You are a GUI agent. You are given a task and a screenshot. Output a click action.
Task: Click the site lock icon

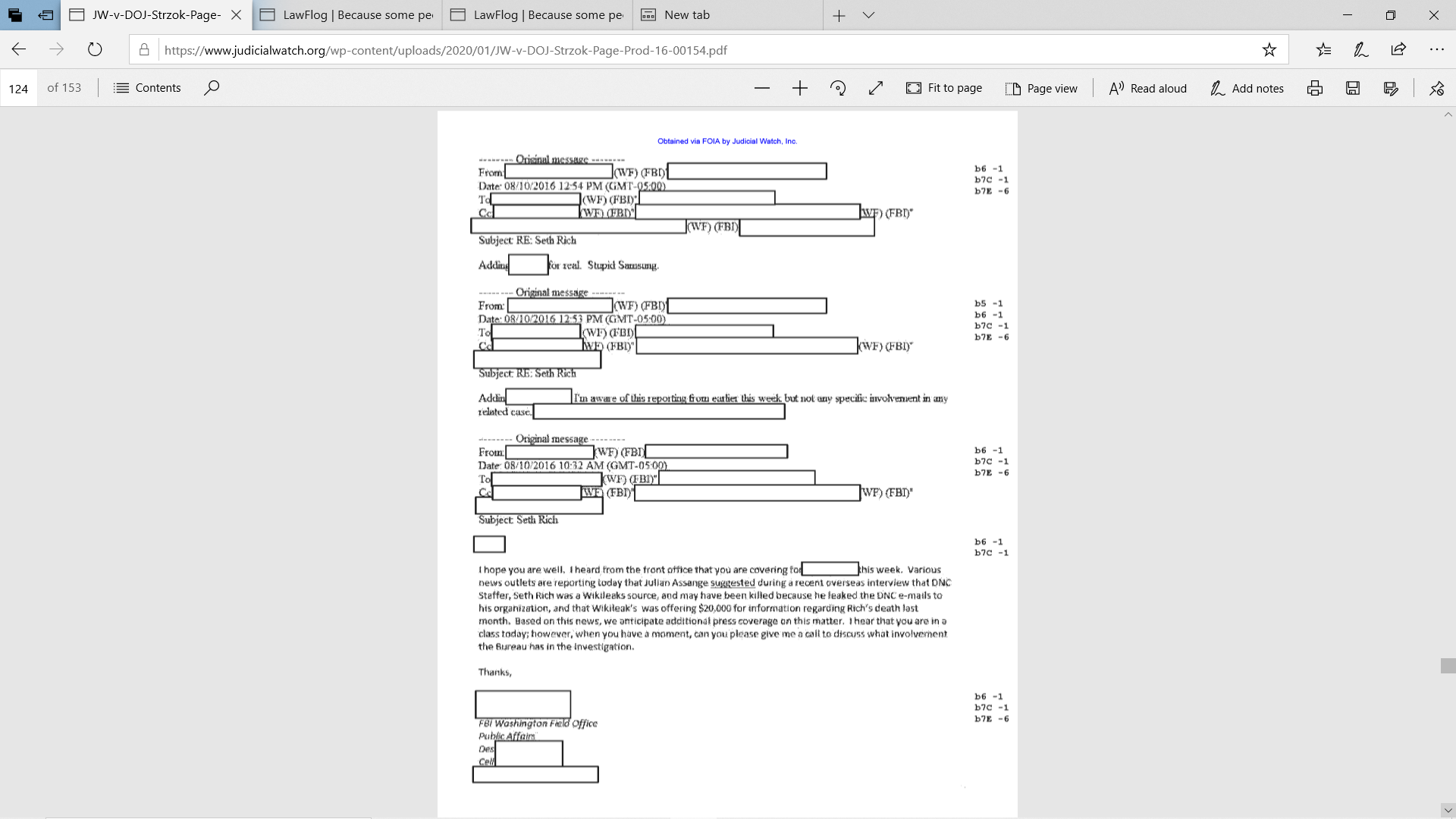pyautogui.click(x=144, y=50)
